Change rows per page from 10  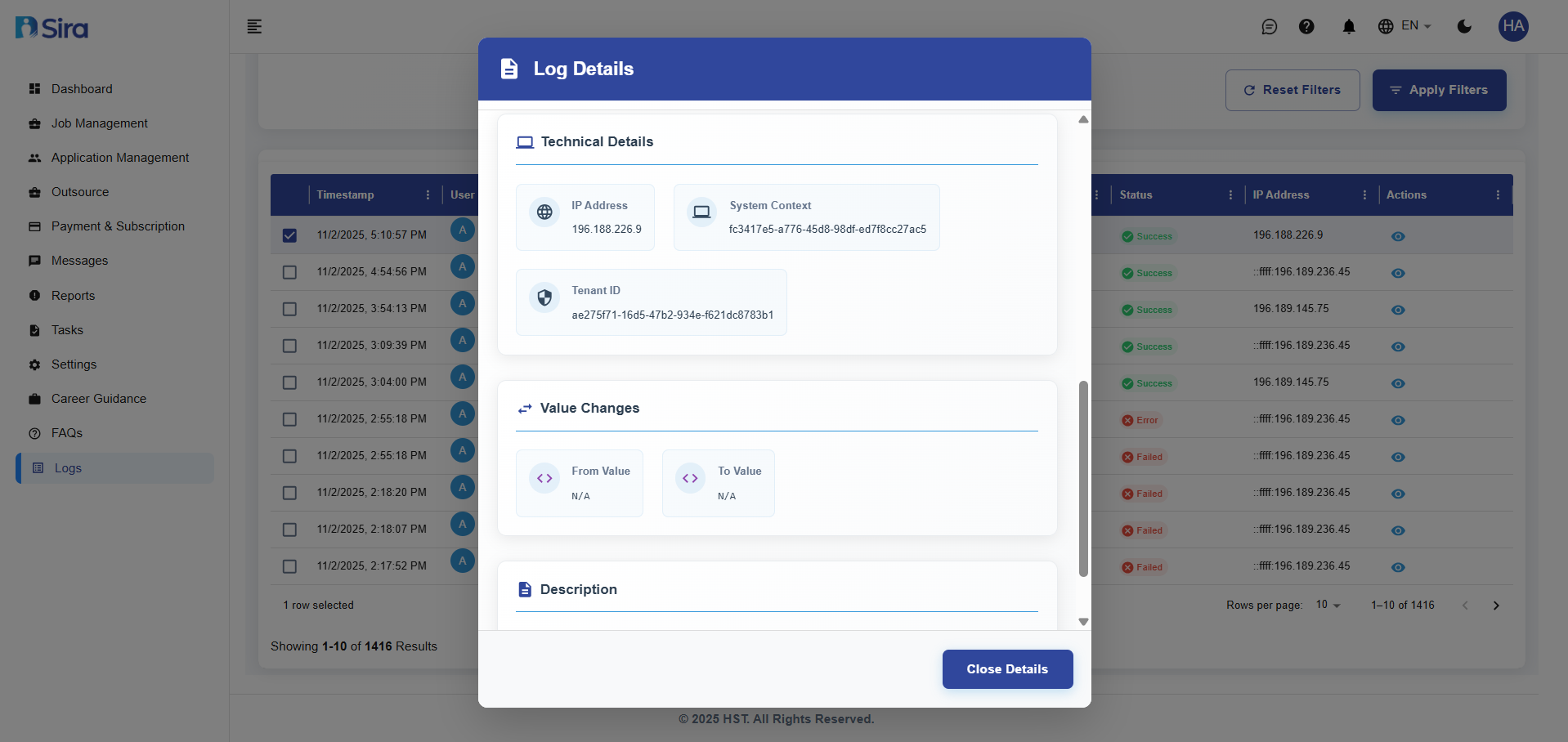tap(1326, 605)
